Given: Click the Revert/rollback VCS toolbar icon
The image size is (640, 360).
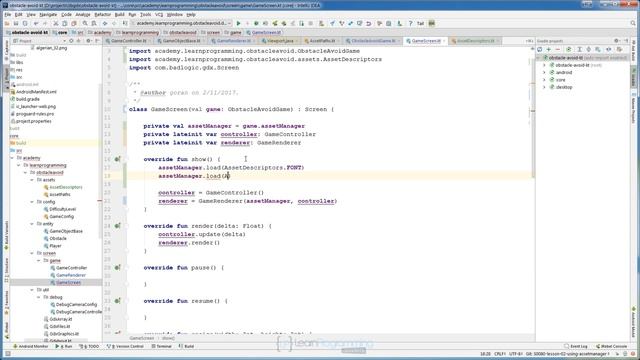Looking at the screenshot, I should 369,23.
